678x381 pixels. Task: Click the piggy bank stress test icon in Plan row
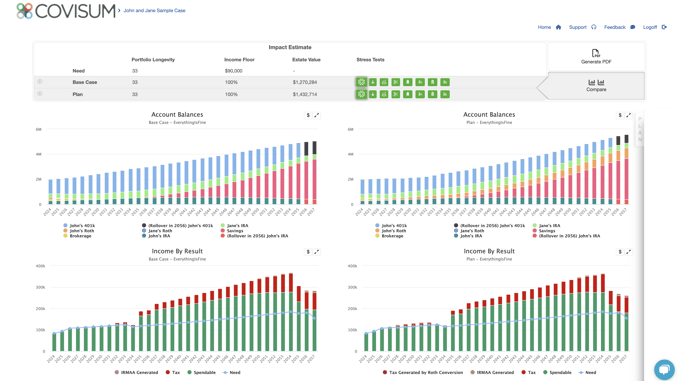coord(384,94)
